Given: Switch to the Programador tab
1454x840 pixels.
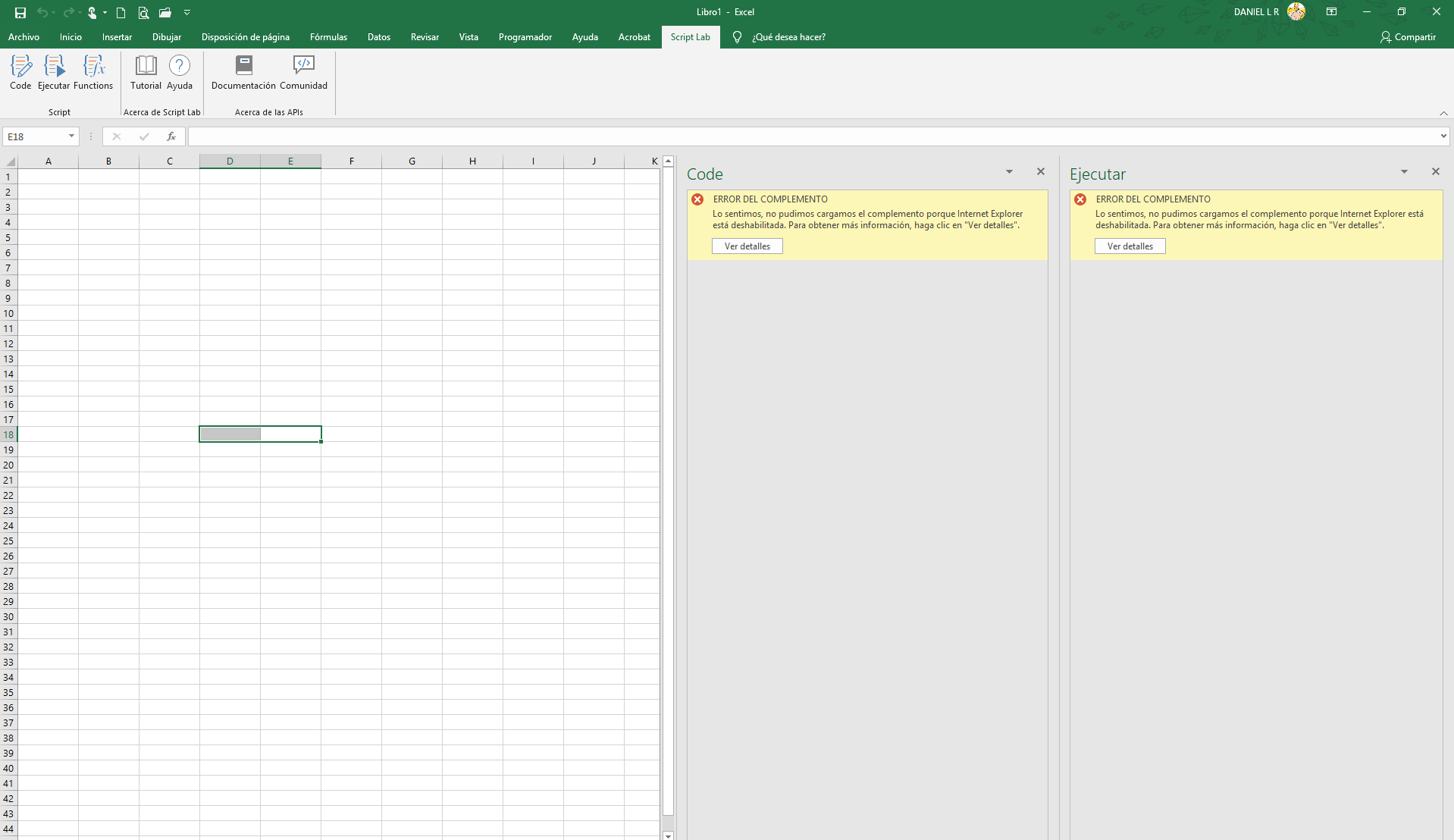Looking at the screenshot, I should 525,37.
